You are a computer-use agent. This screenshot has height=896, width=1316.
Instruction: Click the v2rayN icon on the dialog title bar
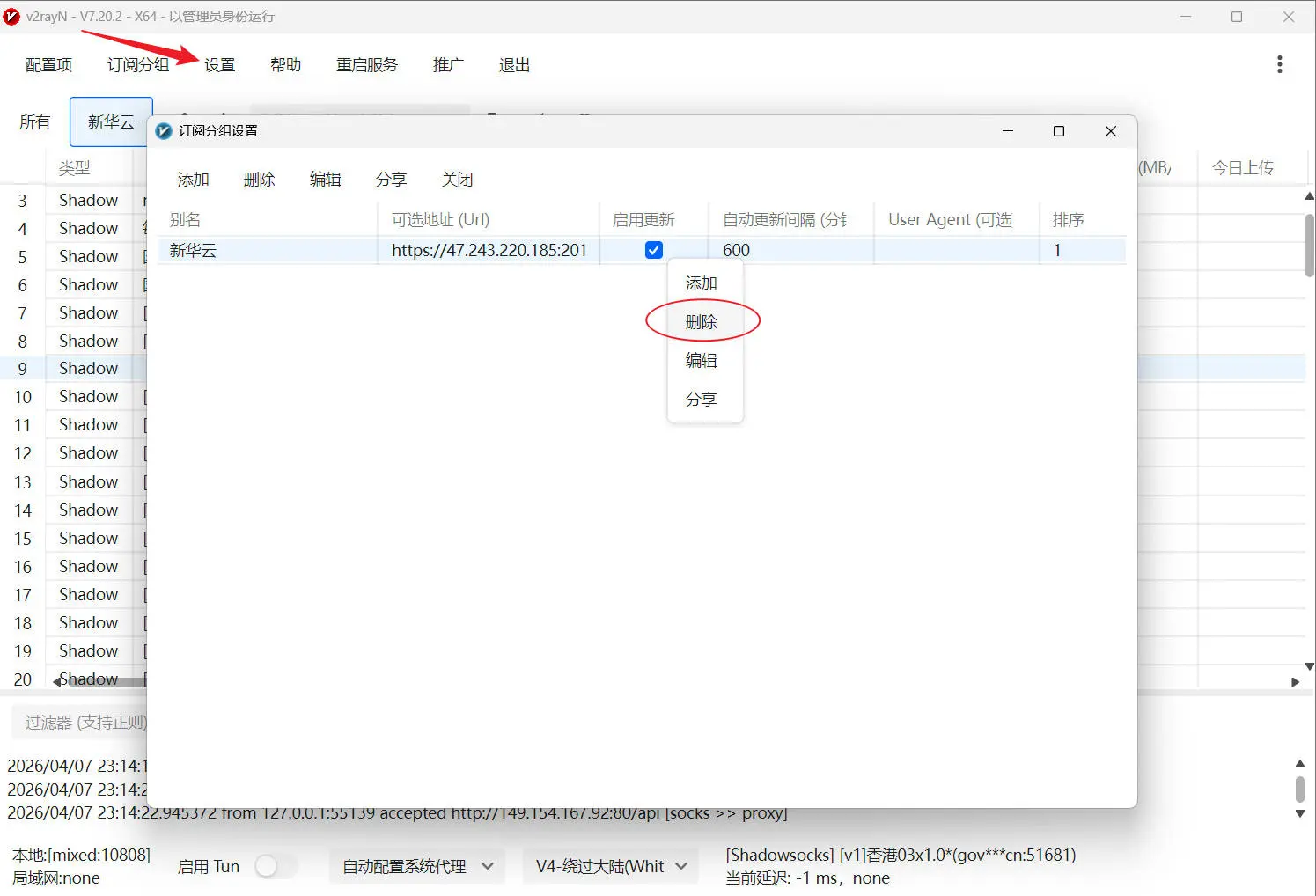coord(163,130)
